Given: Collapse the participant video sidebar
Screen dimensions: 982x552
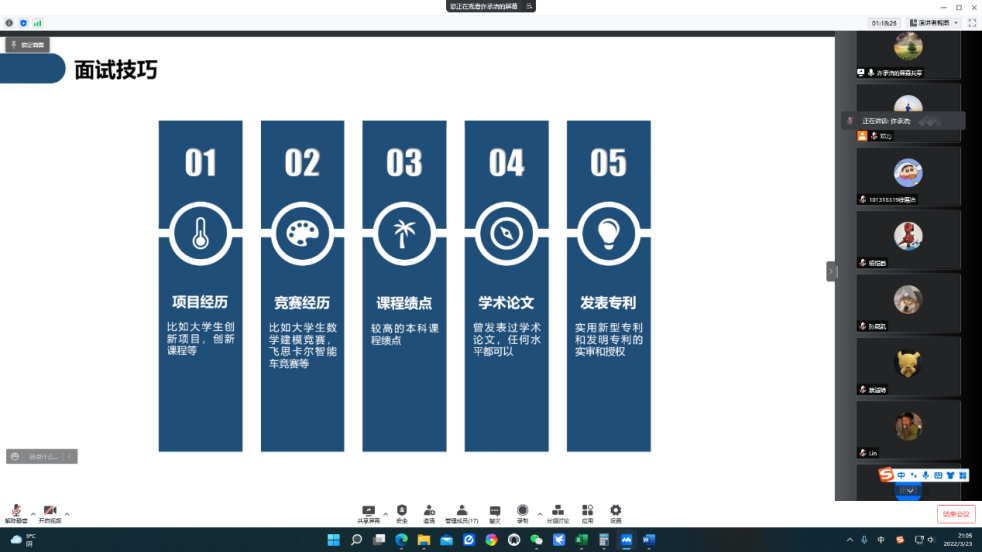Looking at the screenshot, I should coord(831,271).
